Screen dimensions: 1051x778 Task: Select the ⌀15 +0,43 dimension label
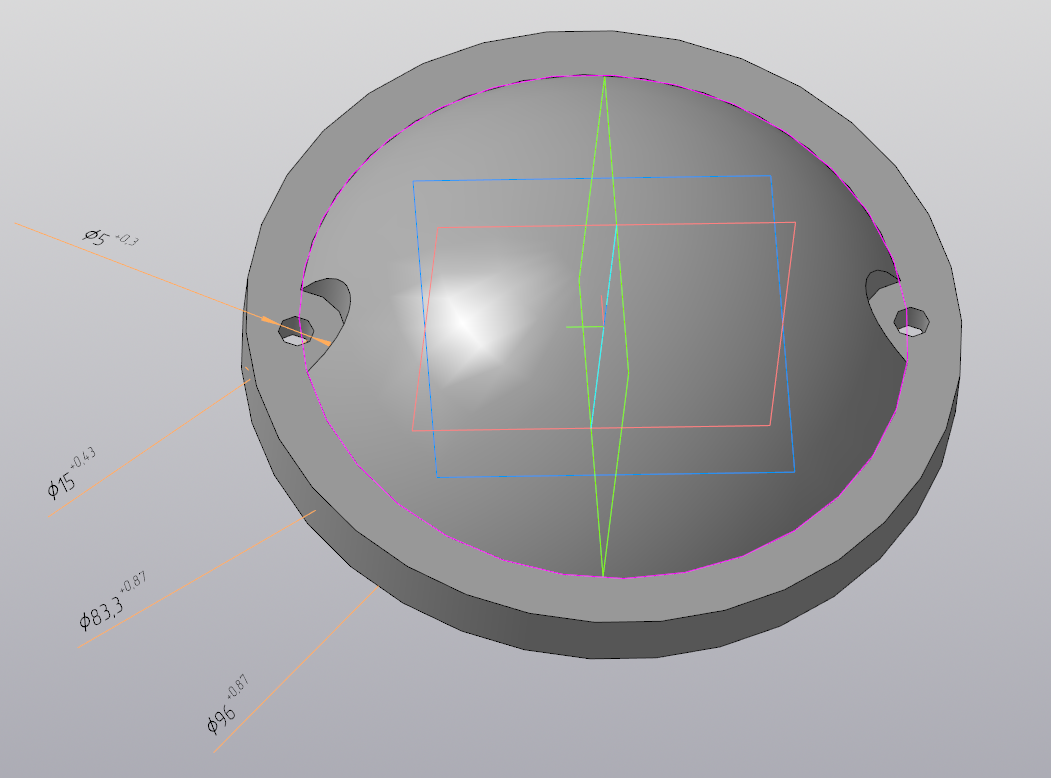[x=71, y=474]
